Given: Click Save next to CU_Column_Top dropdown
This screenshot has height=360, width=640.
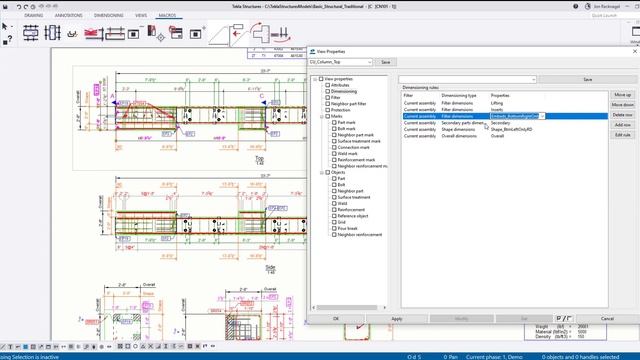Looking at the screenshot, I should pyautogui.click(x=385, y=62).
